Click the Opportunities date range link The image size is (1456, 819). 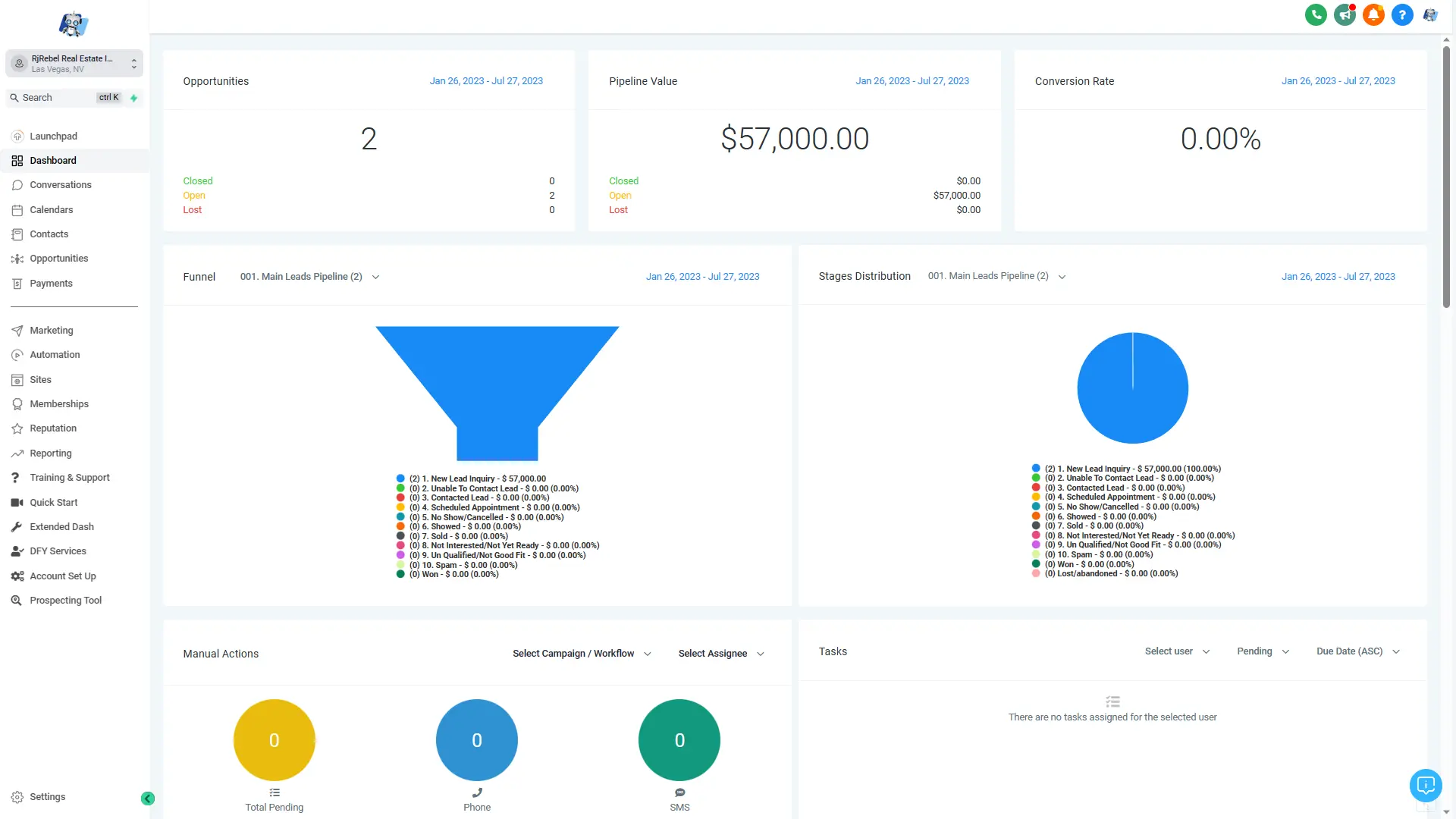pos(486,80)
